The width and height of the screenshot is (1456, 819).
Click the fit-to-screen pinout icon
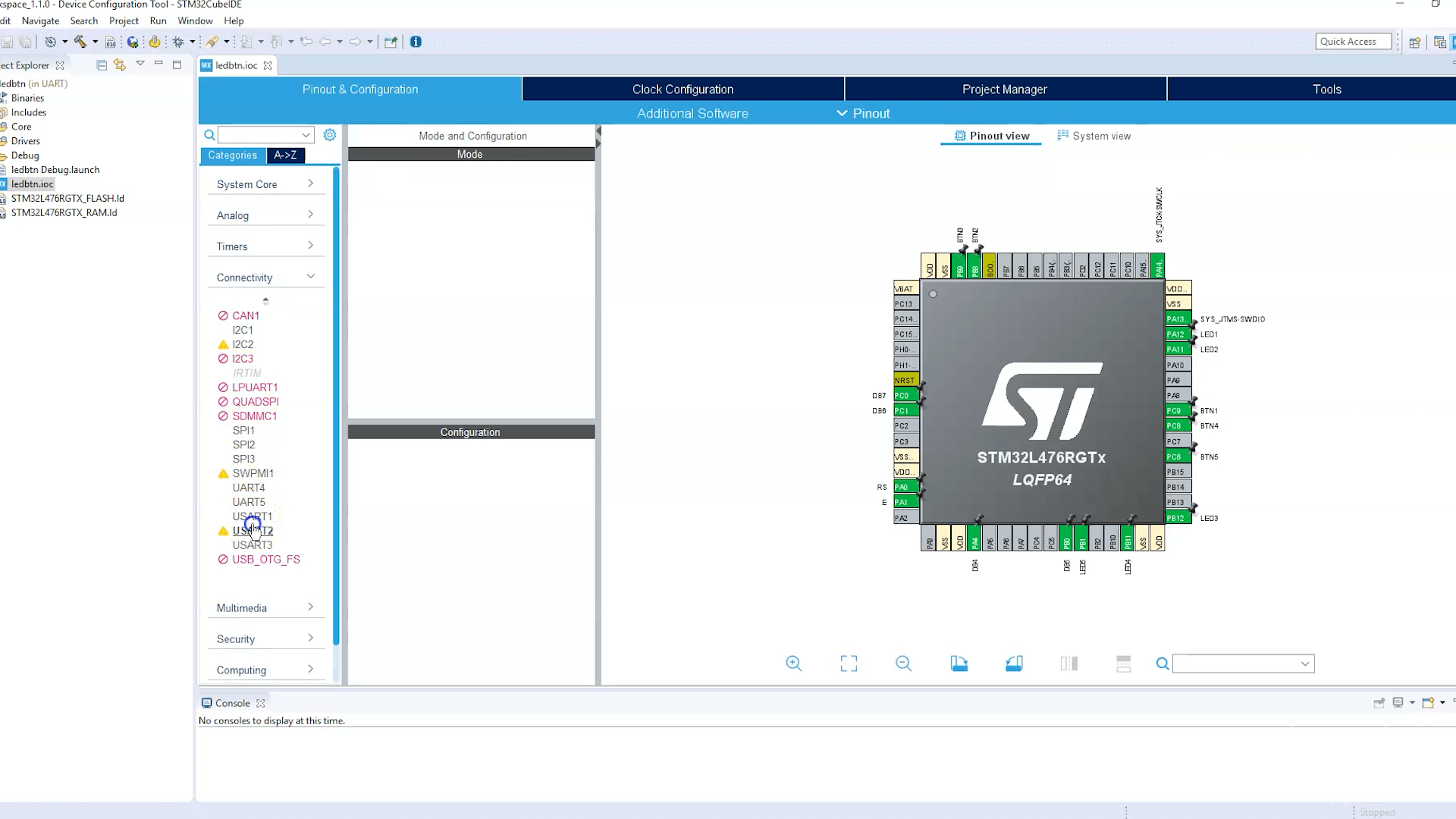click(x=849, y=664)
